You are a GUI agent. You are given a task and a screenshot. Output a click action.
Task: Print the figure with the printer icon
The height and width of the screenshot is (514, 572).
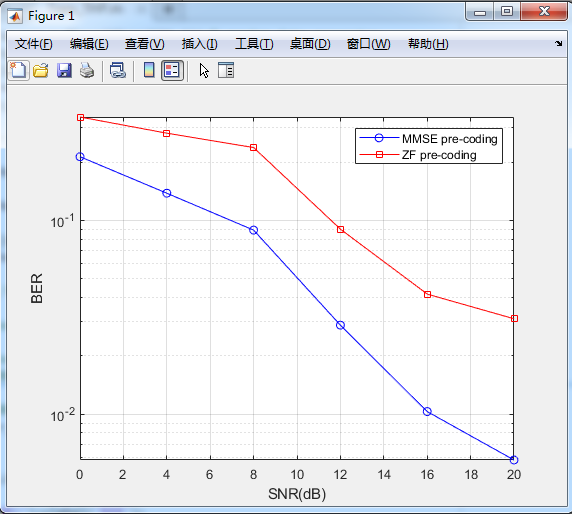(x=87, y=70)
